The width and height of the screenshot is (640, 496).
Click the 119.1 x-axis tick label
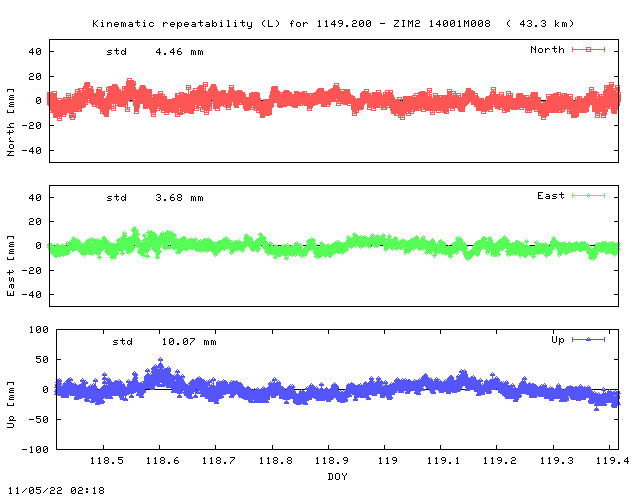[443, 461]
